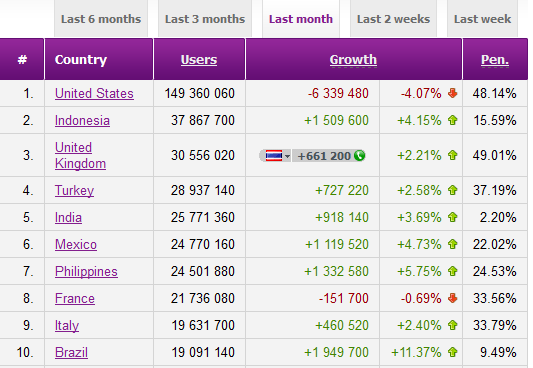Image resolution: width=533 pixels, height=368 pixels.
Task: Open the Indonesia country link
Action: point(82,121)
